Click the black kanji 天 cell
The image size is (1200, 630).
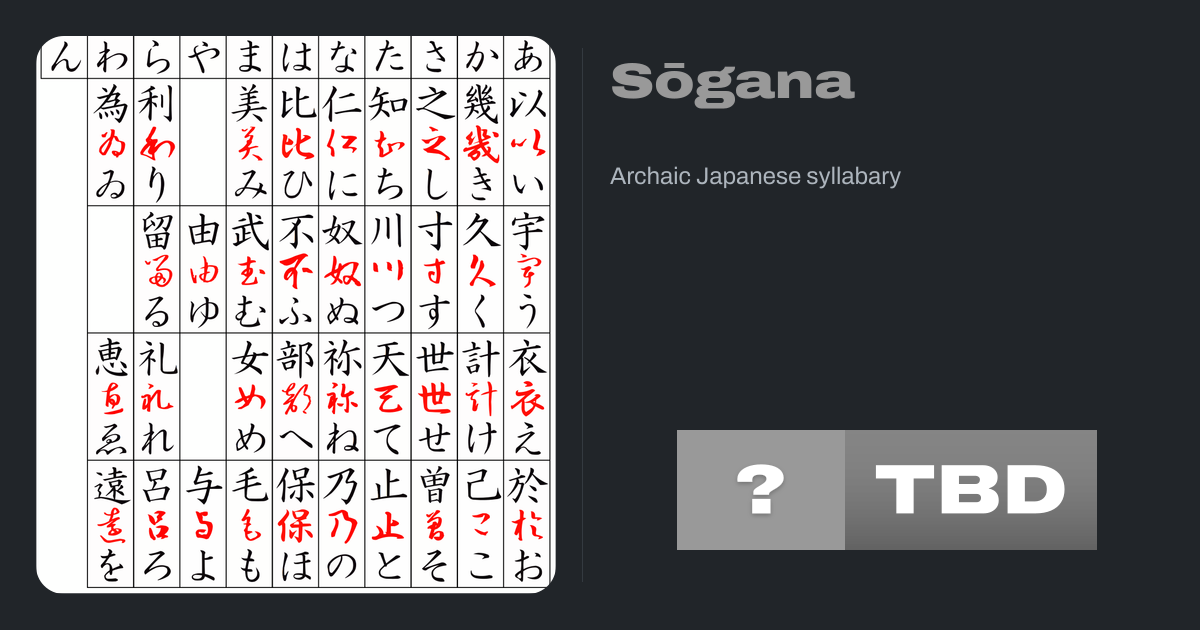coord(388,358)
